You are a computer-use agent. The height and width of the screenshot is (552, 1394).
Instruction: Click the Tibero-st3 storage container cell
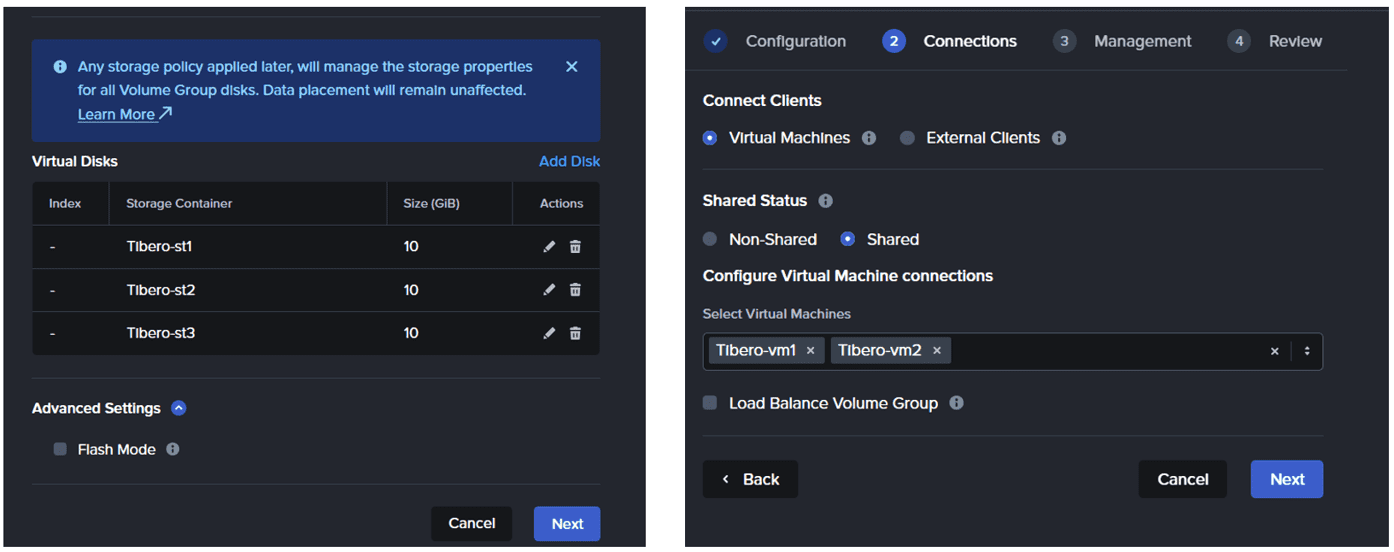coord(248,333)
